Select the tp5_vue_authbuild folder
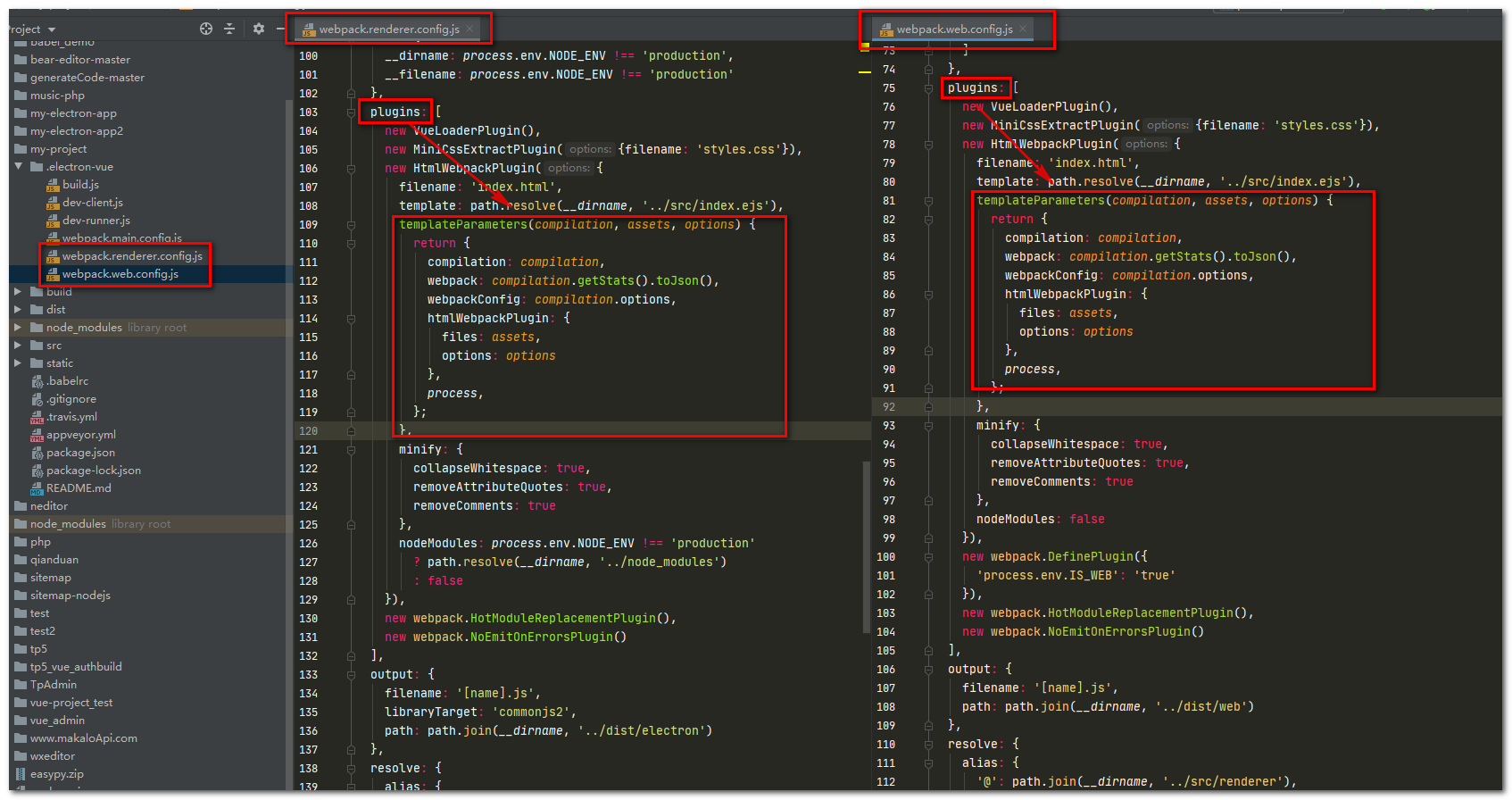The width and height of the screenshot is (1512, 800). pyautogui.click(x=76, y=667)
